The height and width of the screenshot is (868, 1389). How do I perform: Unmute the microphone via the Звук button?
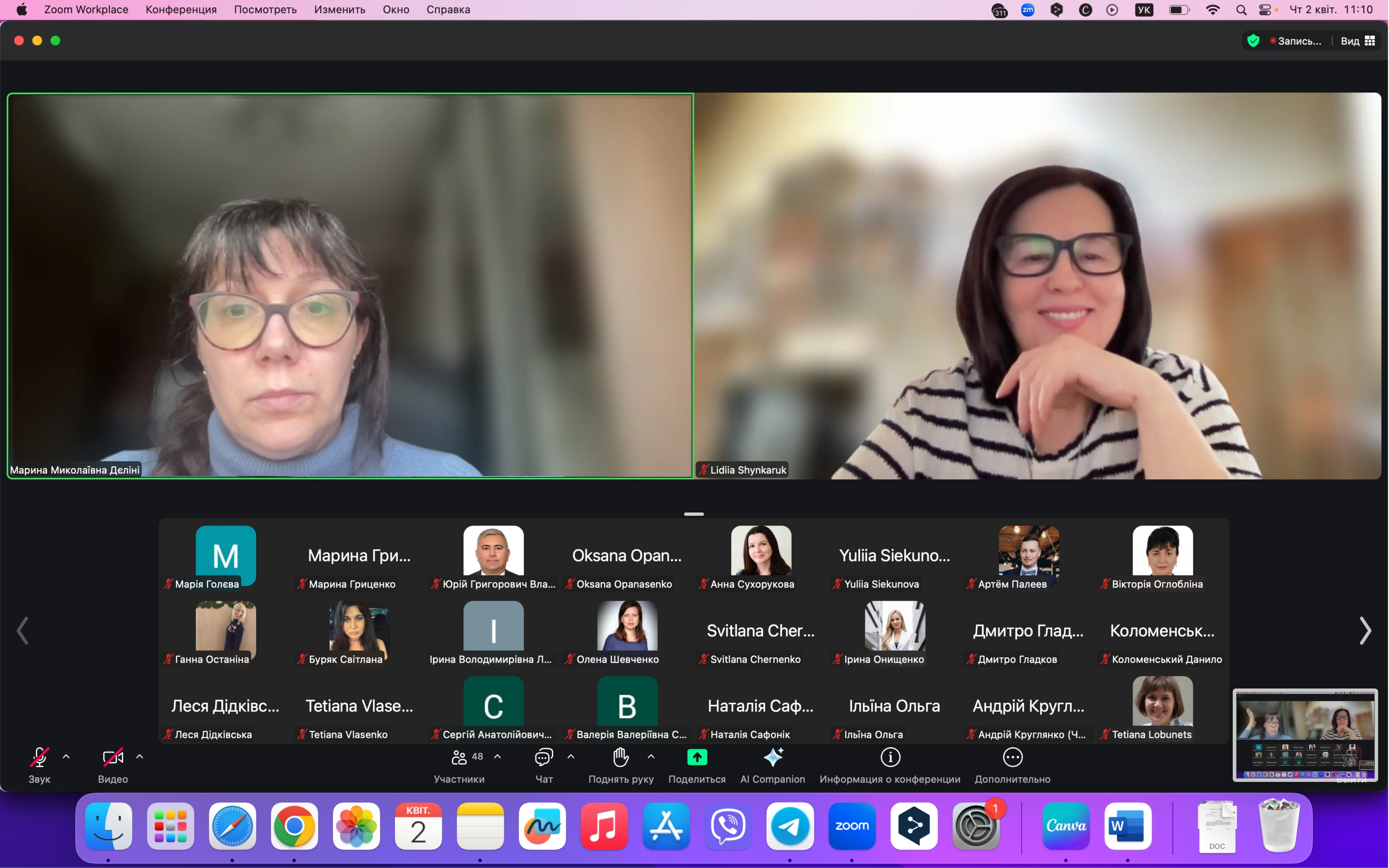pyautogui.click(x=39, y=758)
